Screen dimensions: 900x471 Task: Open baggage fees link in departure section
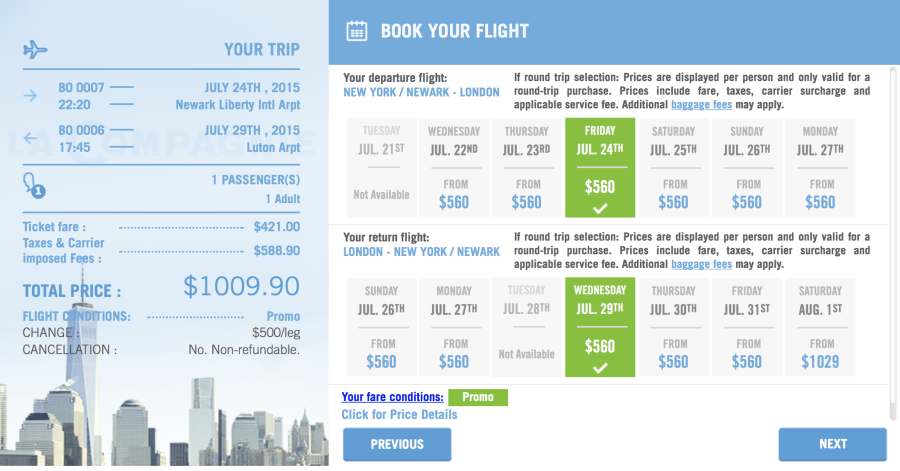pyautogui.click(x=701, y=105)
